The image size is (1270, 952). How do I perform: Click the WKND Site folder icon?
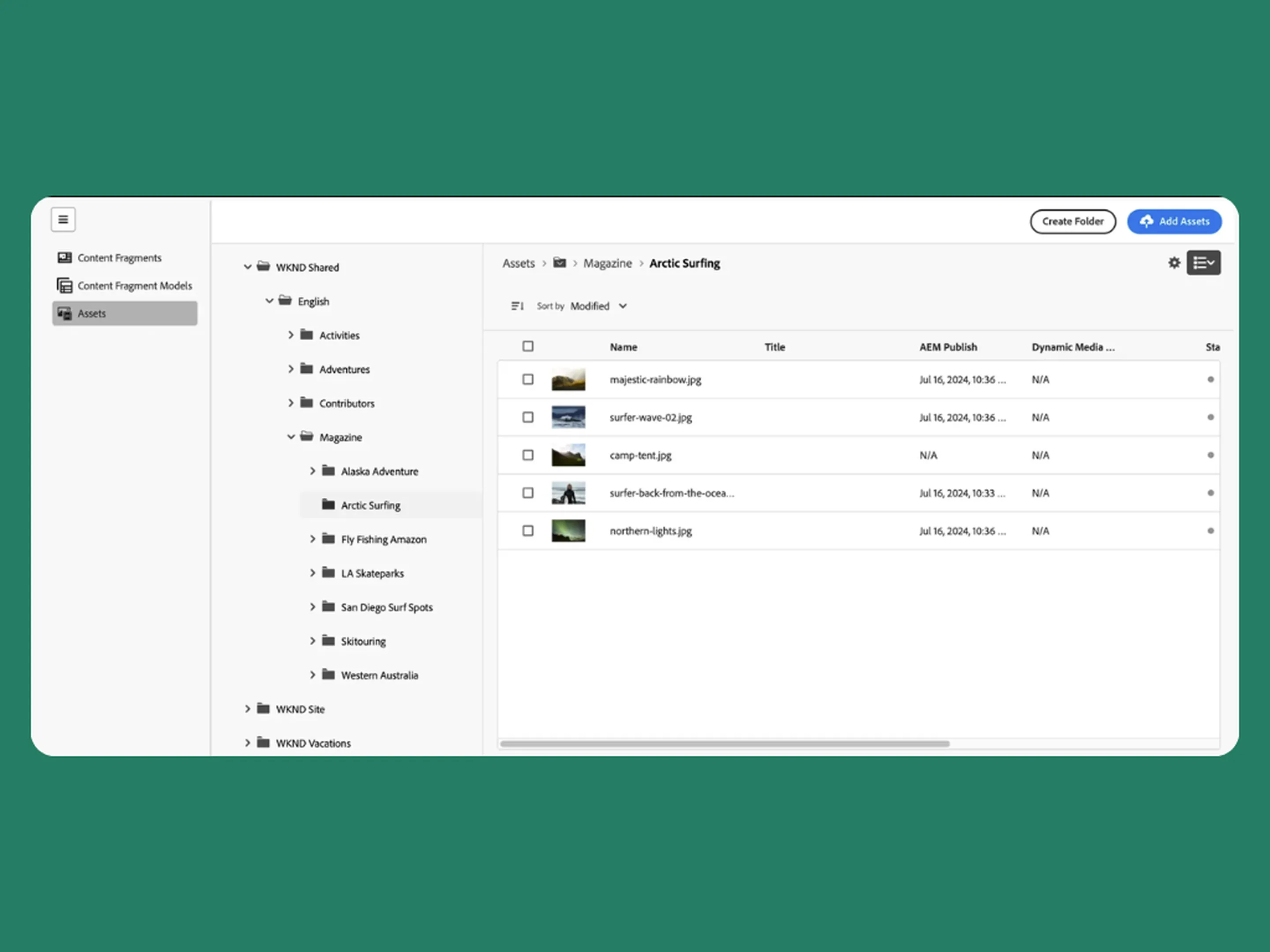[x=264, y=708]
